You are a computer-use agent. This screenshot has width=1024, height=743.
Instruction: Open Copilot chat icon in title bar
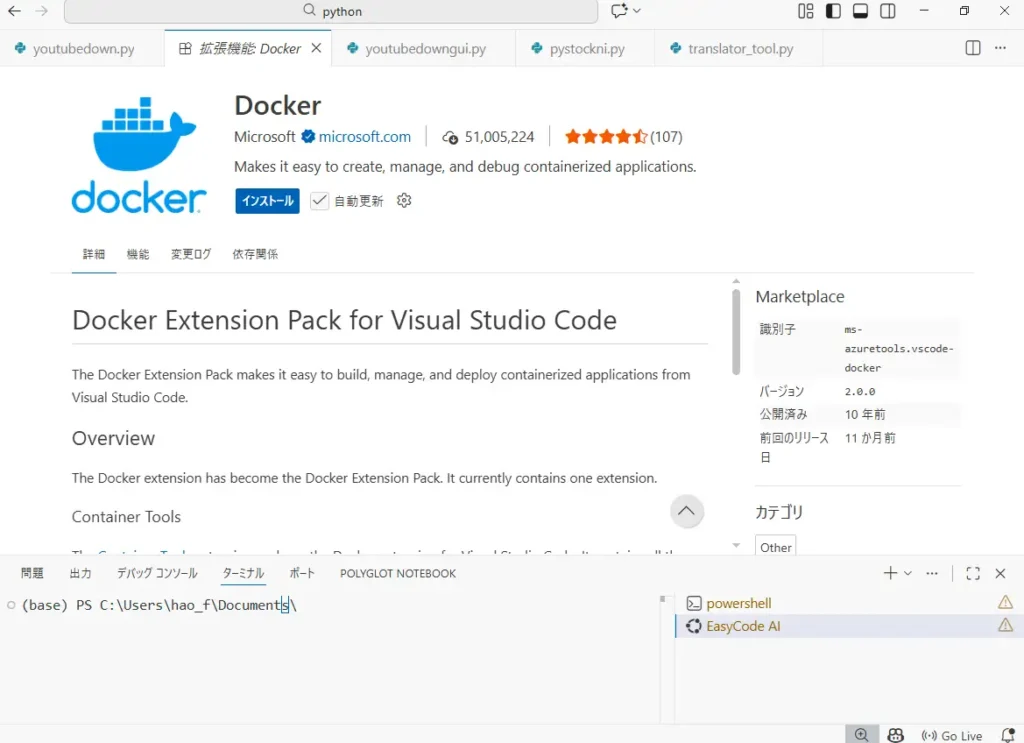pyautogui.click(x=618, y=11)
